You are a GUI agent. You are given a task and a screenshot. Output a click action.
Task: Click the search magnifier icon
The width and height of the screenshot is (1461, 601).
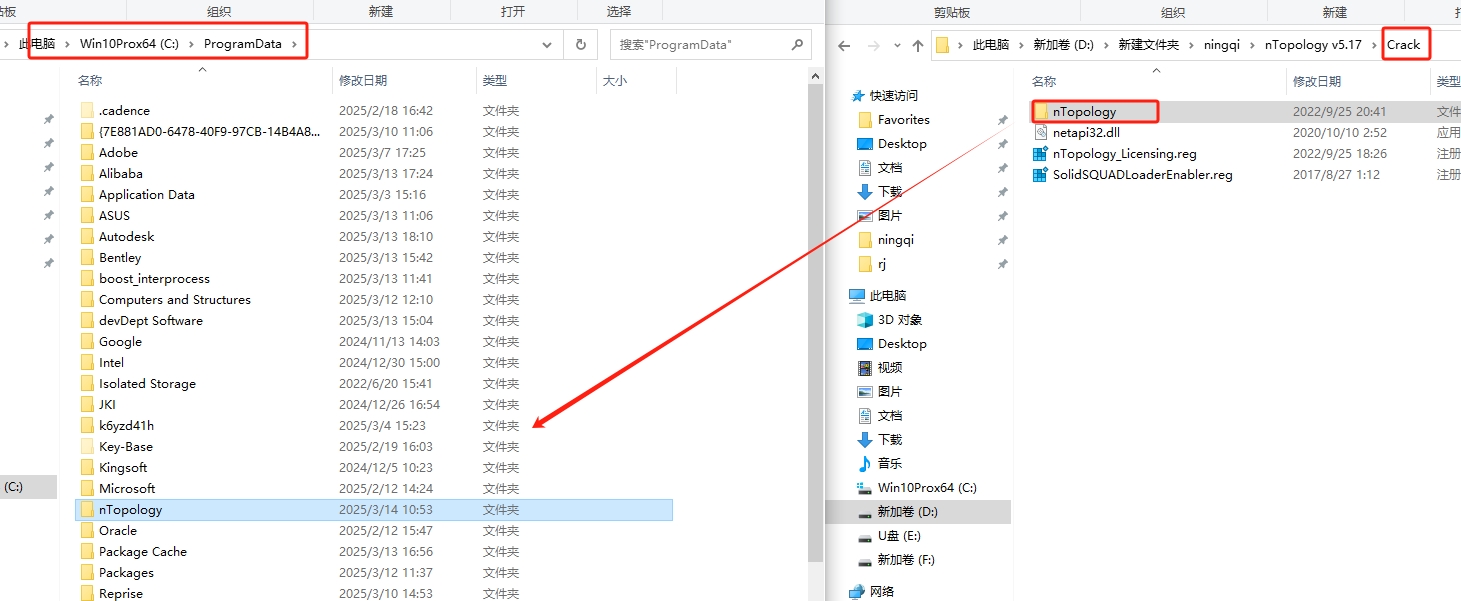pyautogui.click(x=797, y=44)
